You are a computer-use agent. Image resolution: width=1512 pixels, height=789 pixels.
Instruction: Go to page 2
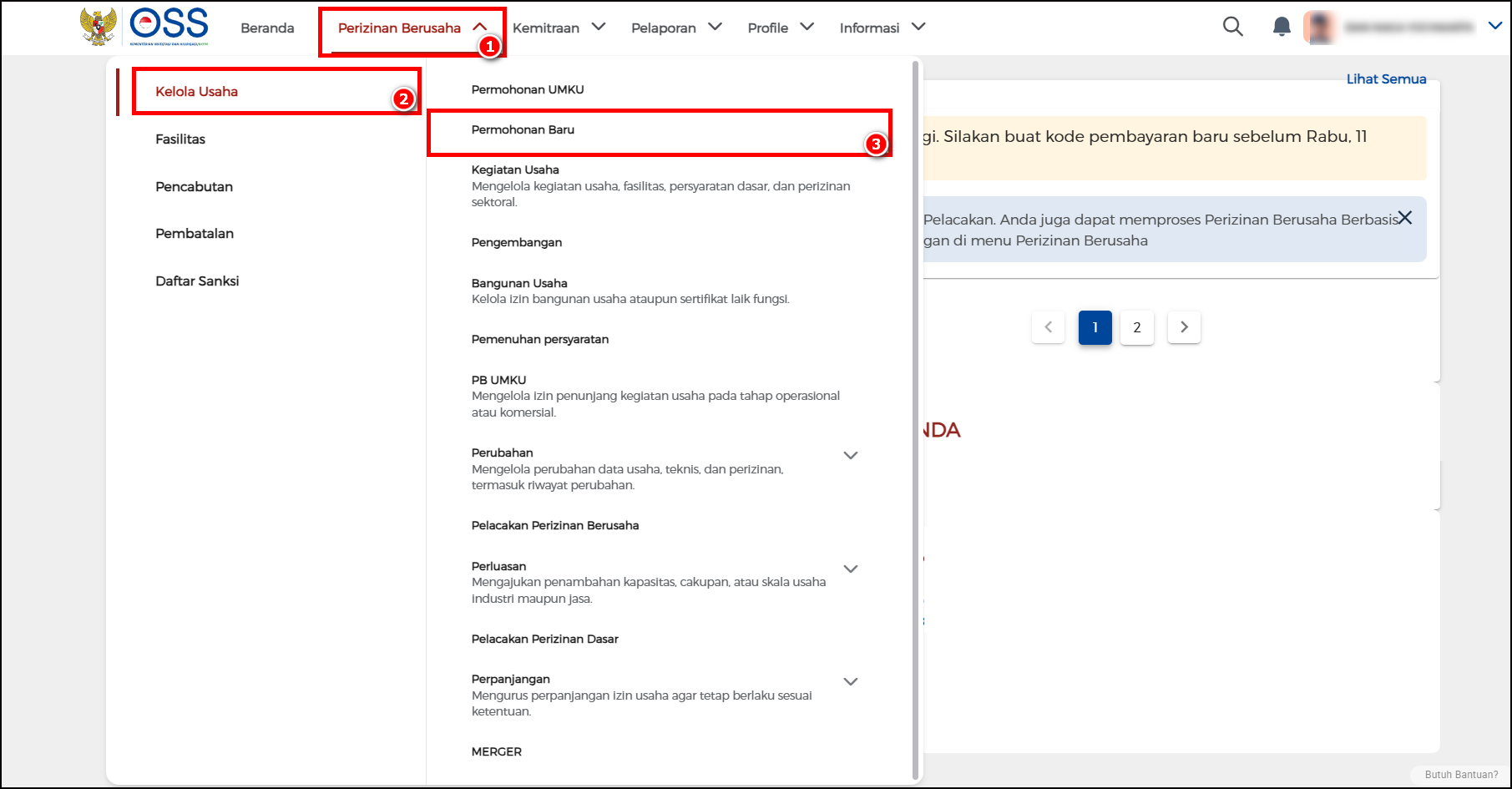coord(1136,327)
